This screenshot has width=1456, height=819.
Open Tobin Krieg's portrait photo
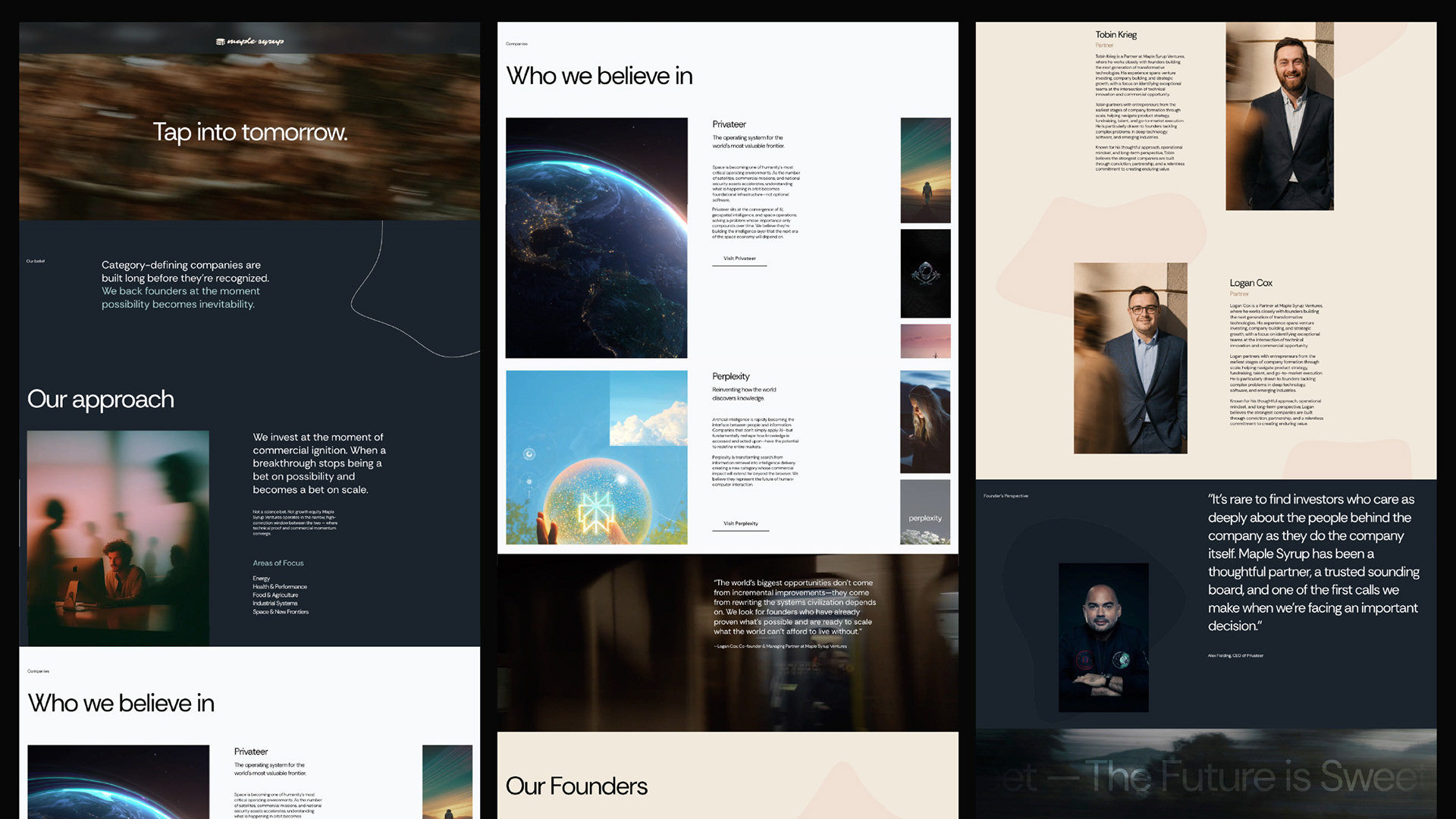pos(1279,116)
